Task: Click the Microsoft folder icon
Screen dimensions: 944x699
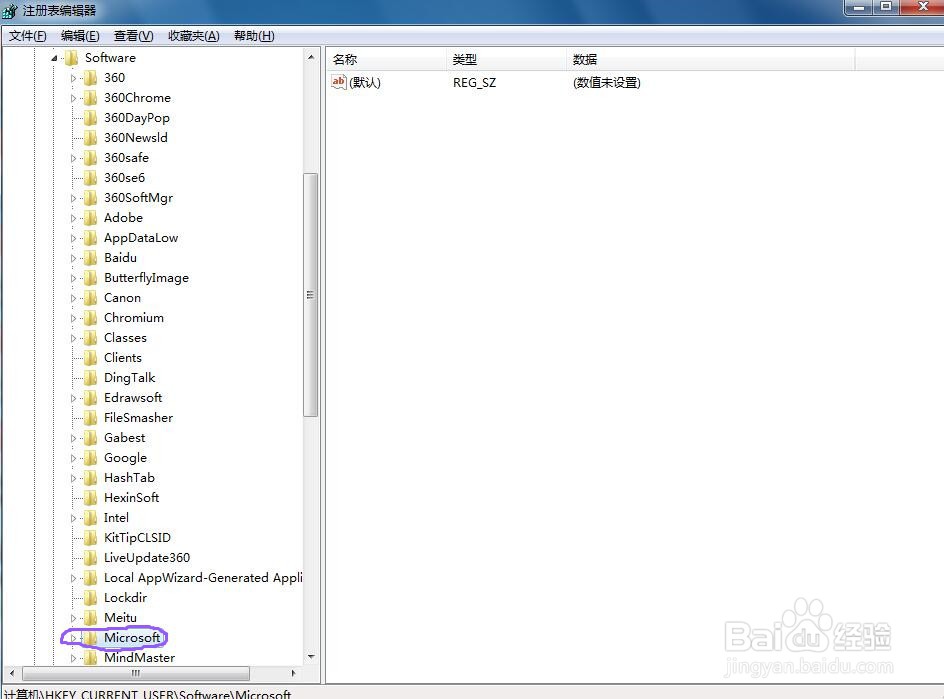Action: (90, 638)
